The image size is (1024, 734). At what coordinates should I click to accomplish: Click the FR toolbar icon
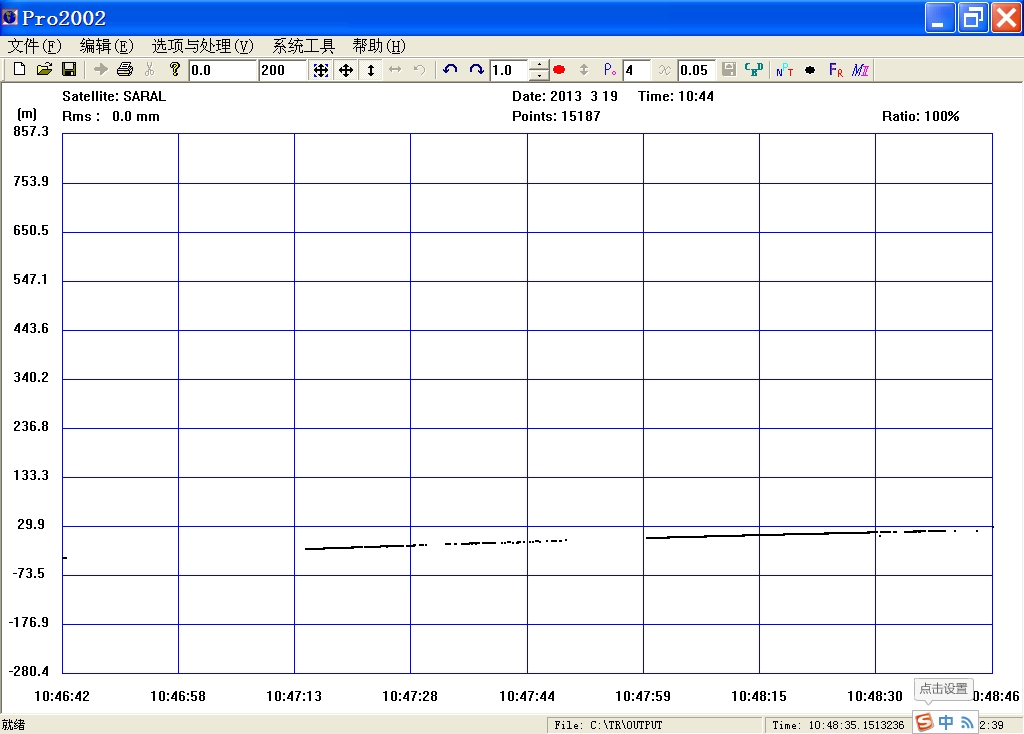coord(835,70)
